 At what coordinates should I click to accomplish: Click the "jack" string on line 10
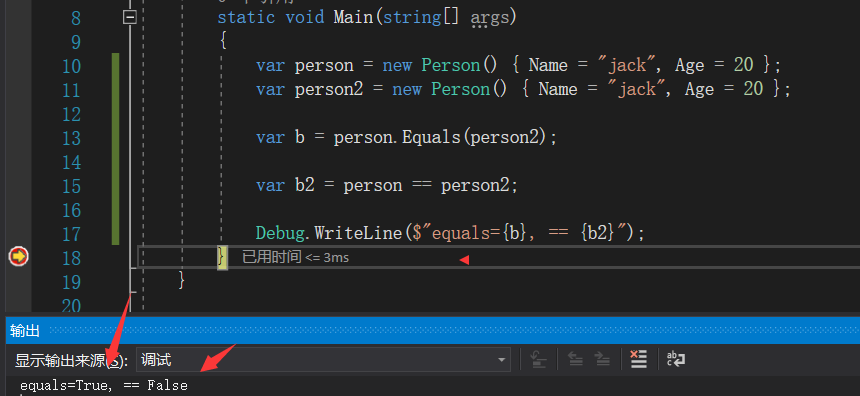pos(627,65)
